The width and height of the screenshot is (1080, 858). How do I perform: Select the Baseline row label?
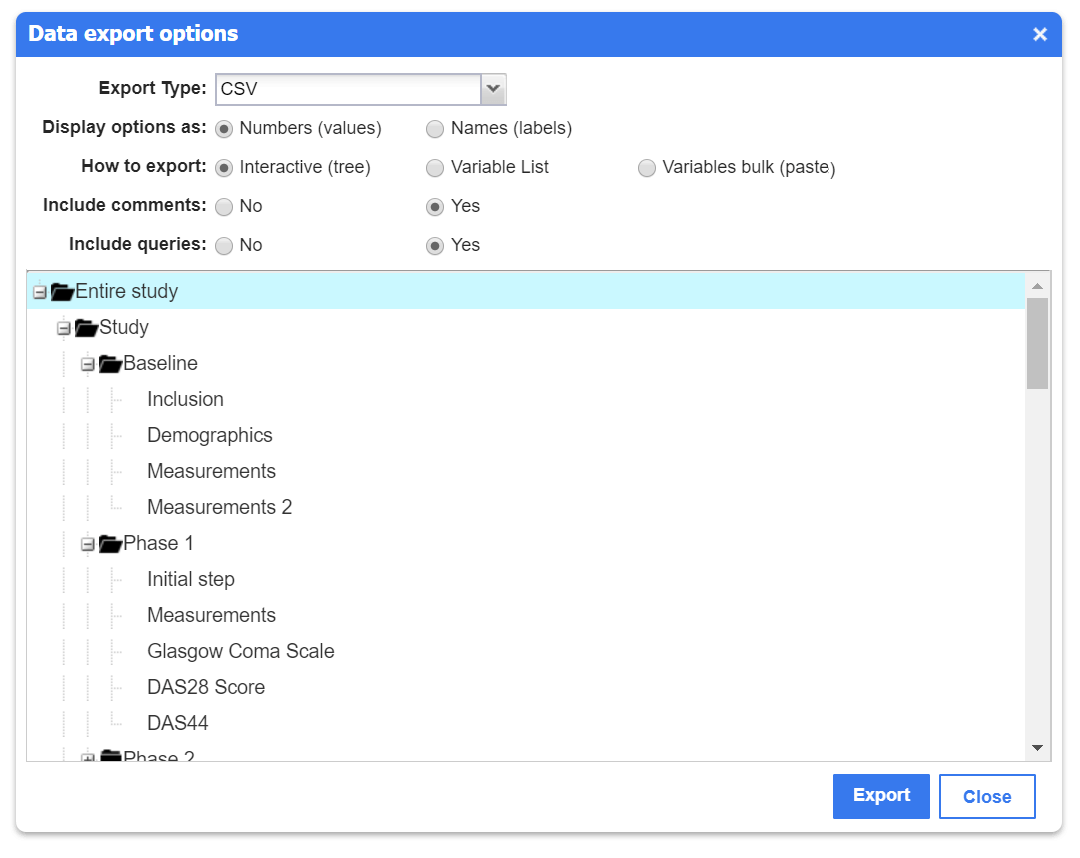(x=160, y=363)
